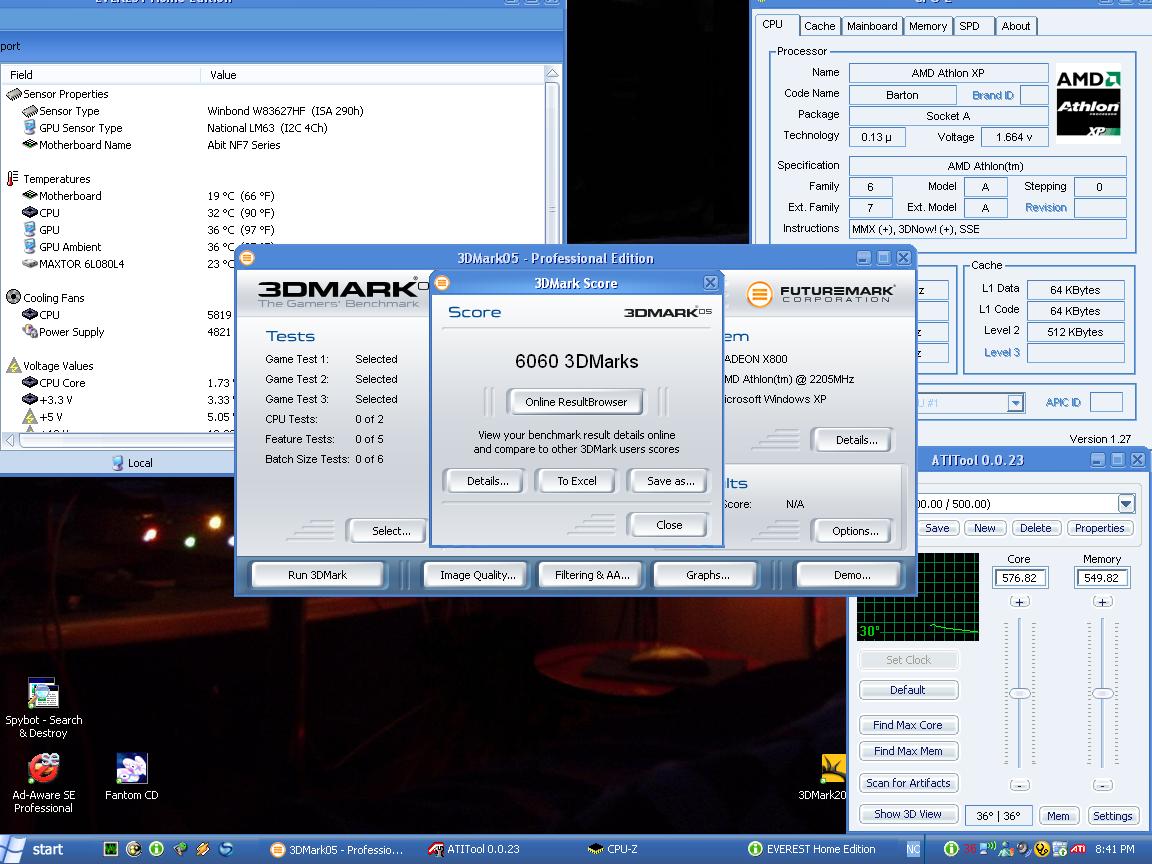Click Details button in score dialog
Image resolution: width=1152 pixels, height=864 pixels.
[x=487, y=481]
